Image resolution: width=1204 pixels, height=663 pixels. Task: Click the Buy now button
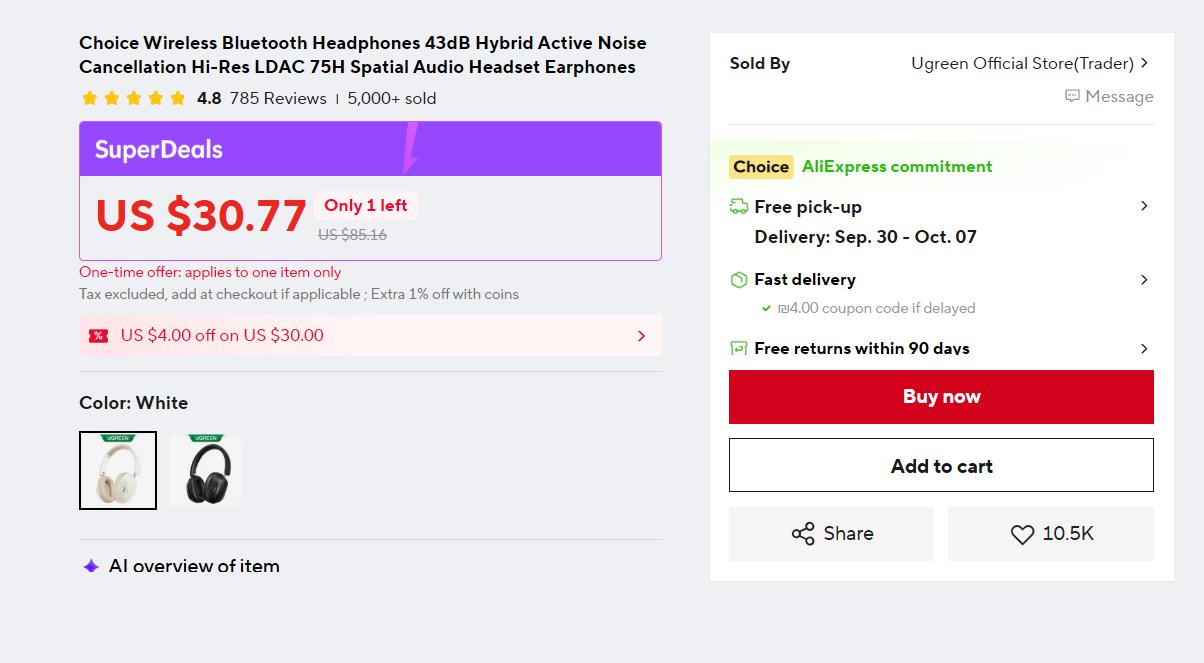(941, 397)
